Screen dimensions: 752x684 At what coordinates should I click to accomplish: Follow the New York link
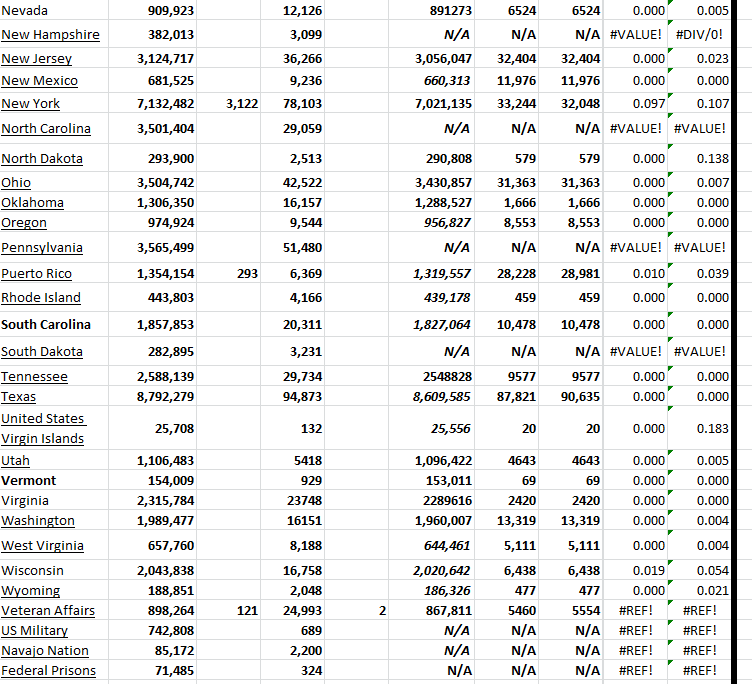point(31,104)
